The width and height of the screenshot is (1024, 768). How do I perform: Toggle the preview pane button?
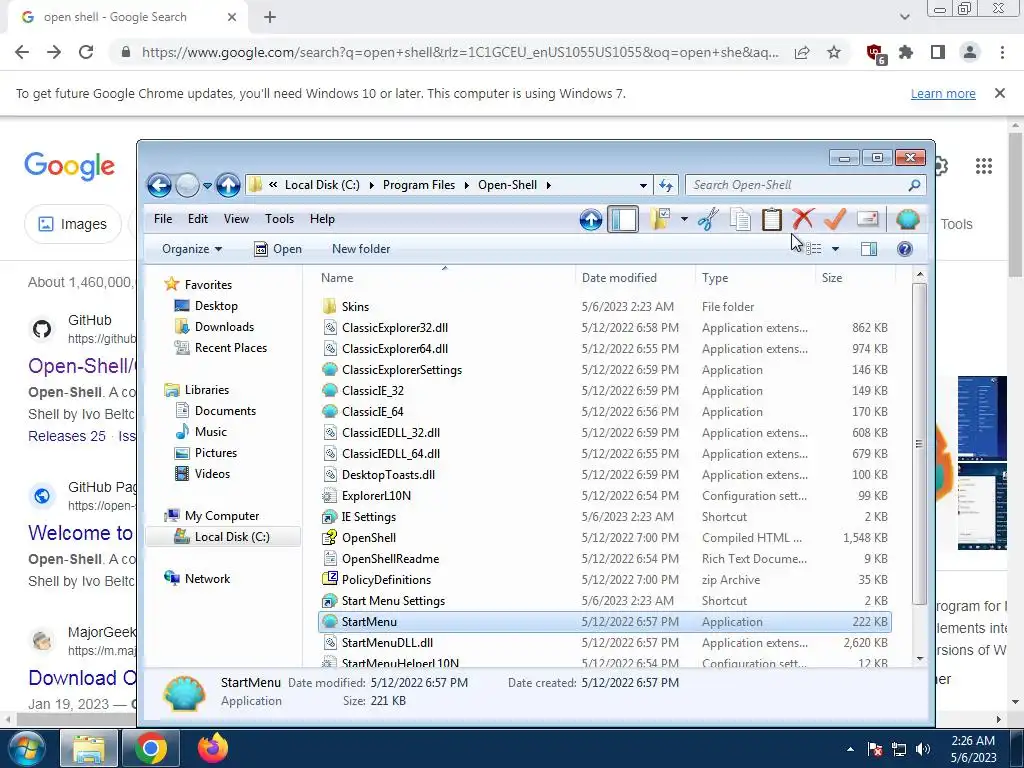(x=869, y=249)
